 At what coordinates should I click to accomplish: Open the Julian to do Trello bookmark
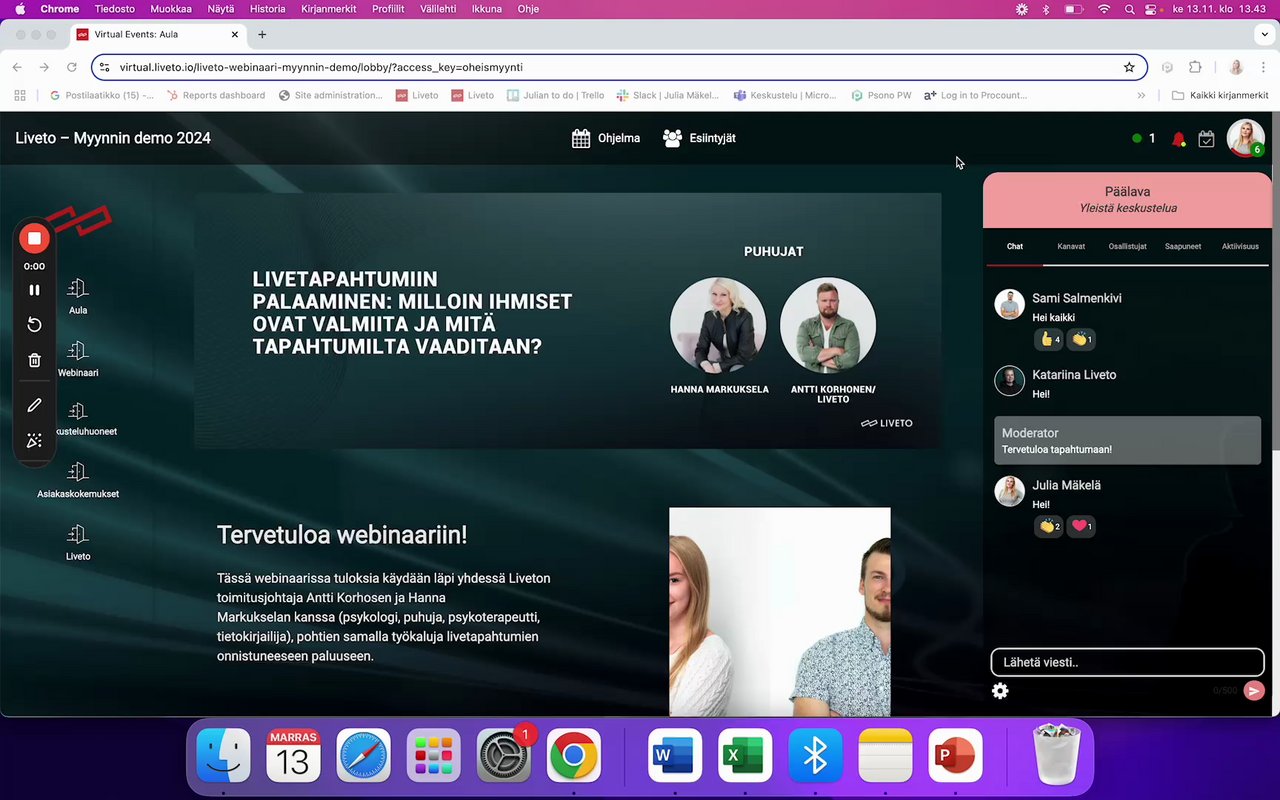[556, 95]
